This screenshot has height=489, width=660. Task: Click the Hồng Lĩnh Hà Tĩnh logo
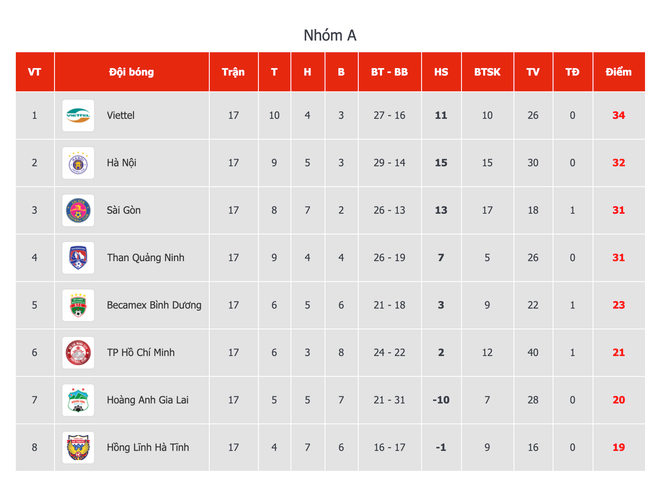pyautogui.click(x=78, y=447)
